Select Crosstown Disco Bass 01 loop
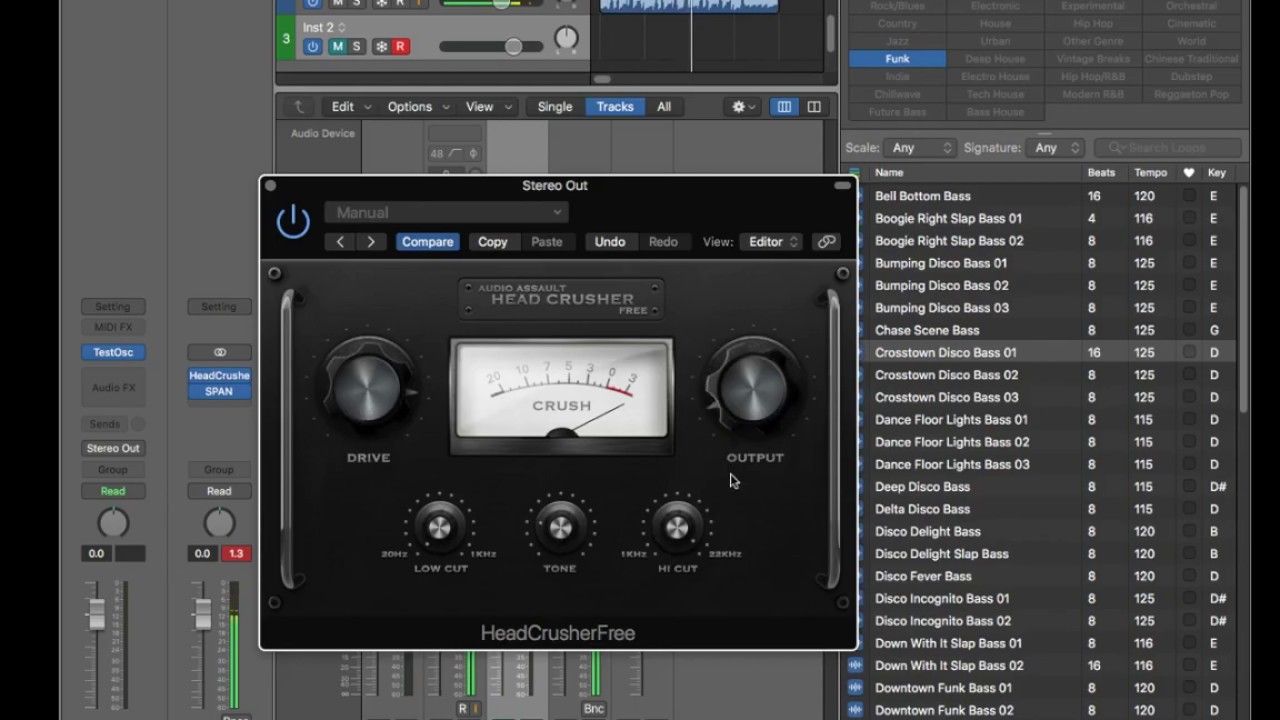 point(1040,352)
